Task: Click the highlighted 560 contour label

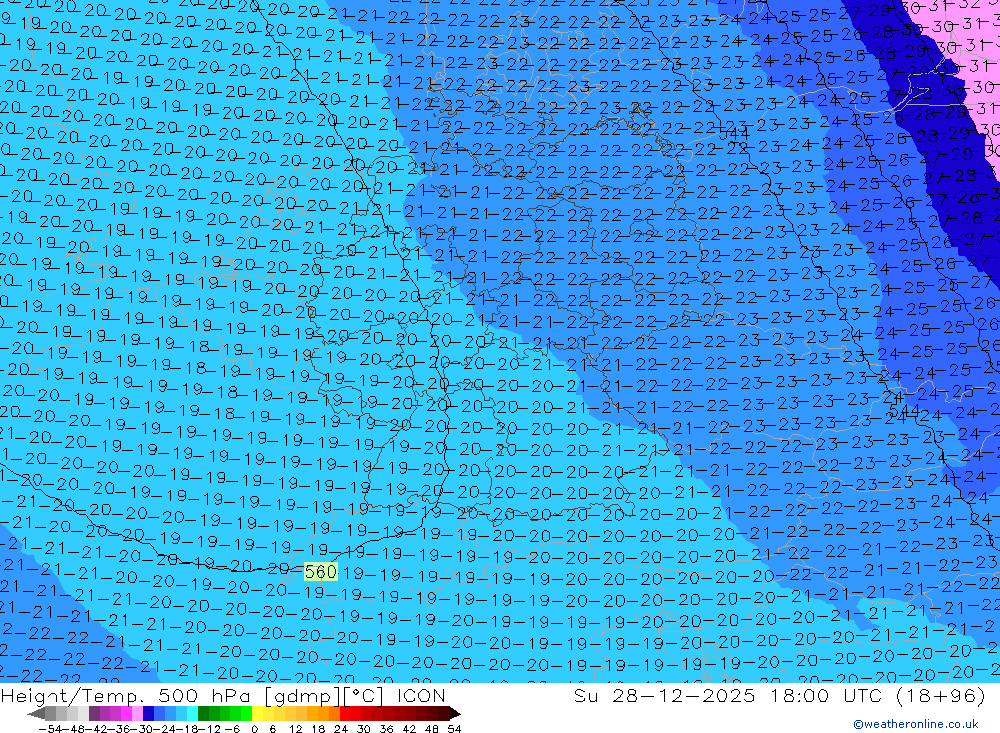Action: (x=320, y=572)
